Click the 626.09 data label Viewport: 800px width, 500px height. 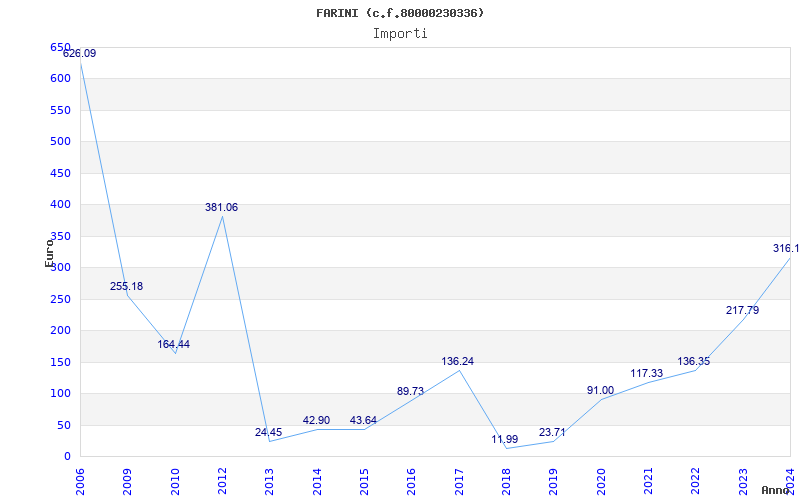(80, 54)
